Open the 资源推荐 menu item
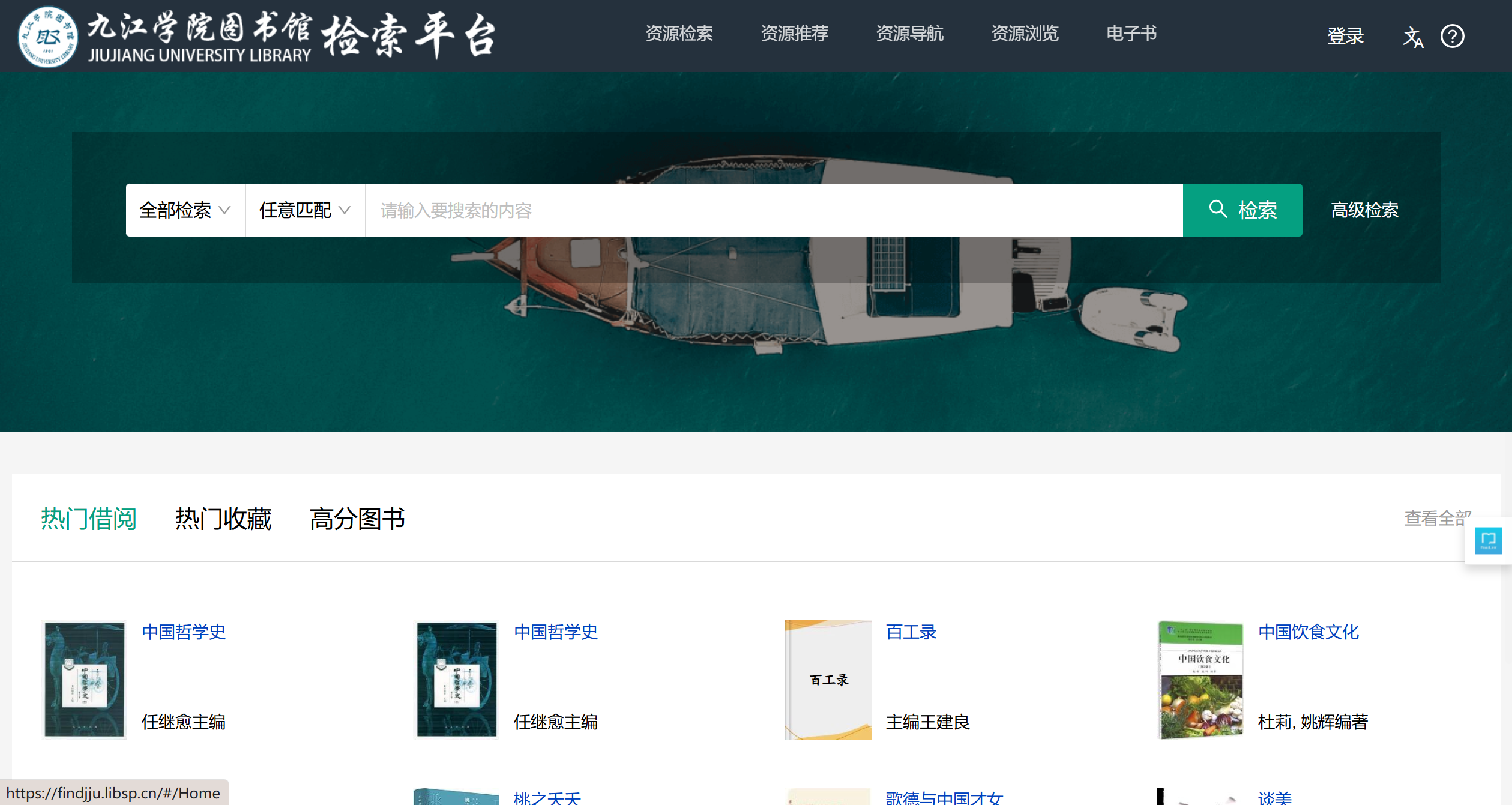The height and width of the screenshot is (805, 1512). click(x=794, y=34)
